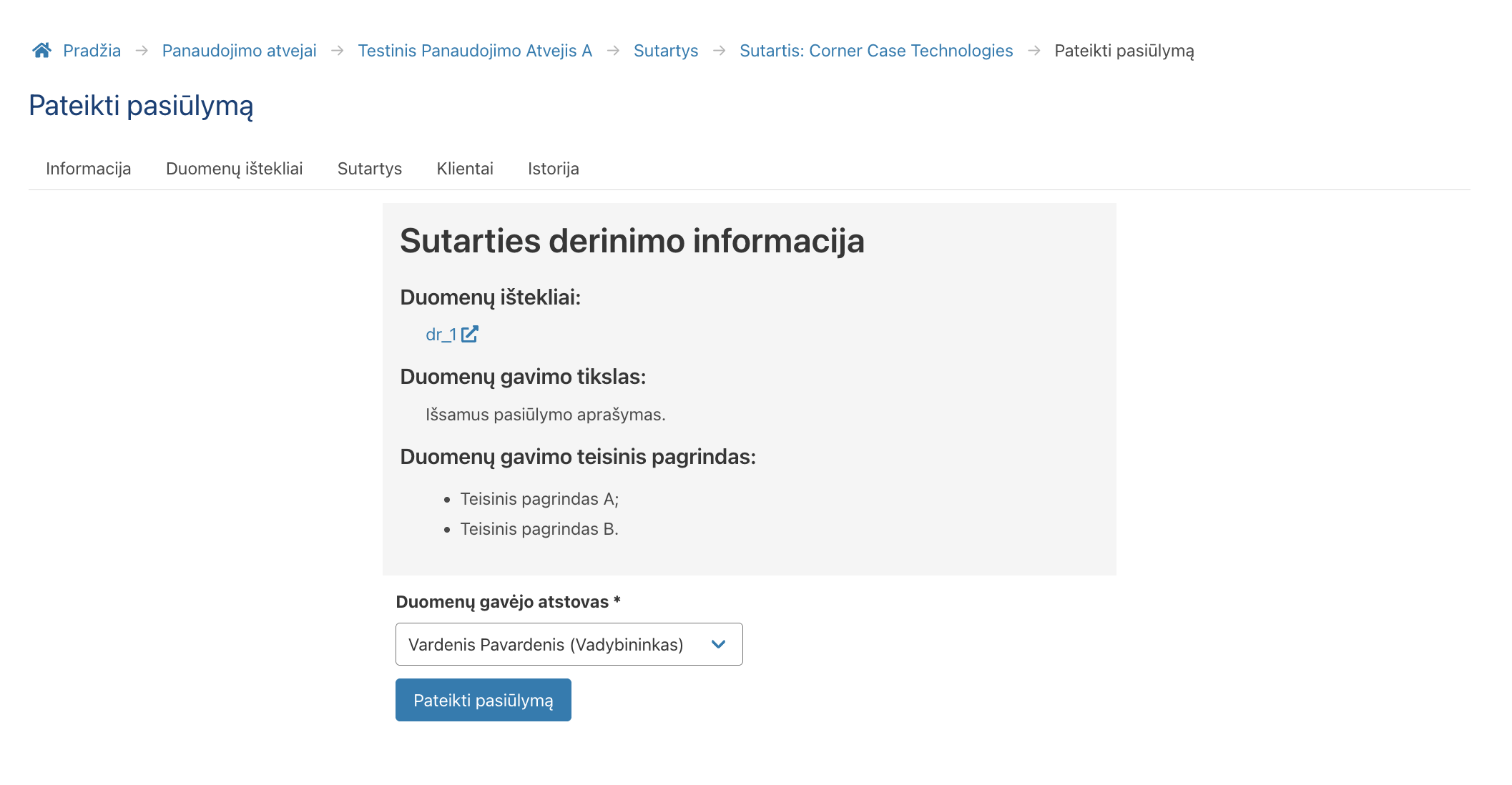Open the dr_1 data resource link
Viewport: 1512px width, 785px height.
click(441, 335)
